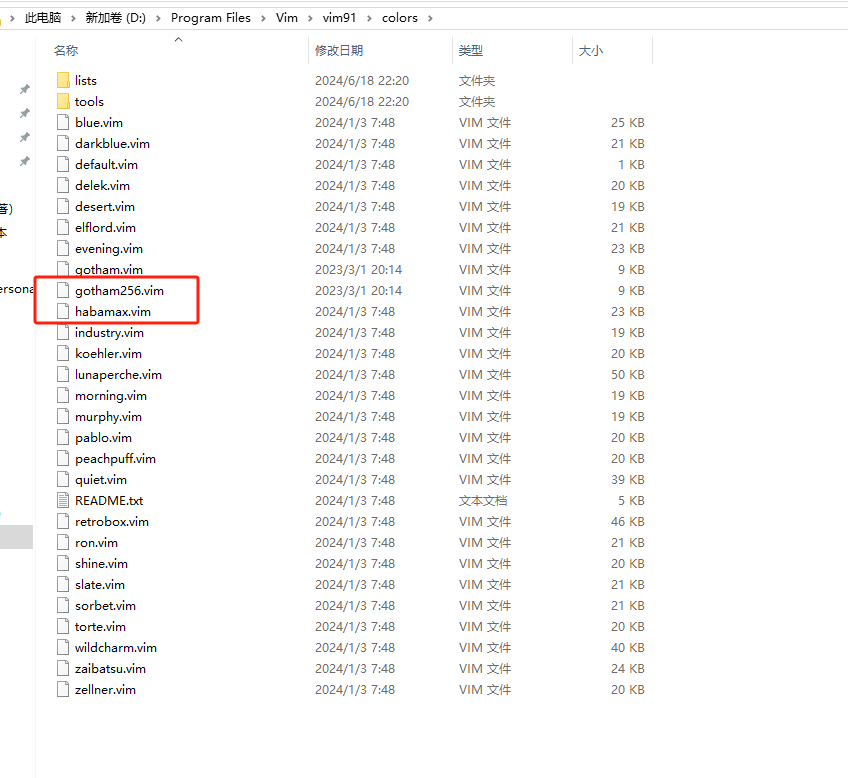Navigate to 新加卷 (D:) breadcrumb
848x778 pixels.
[x=115, y=18]
